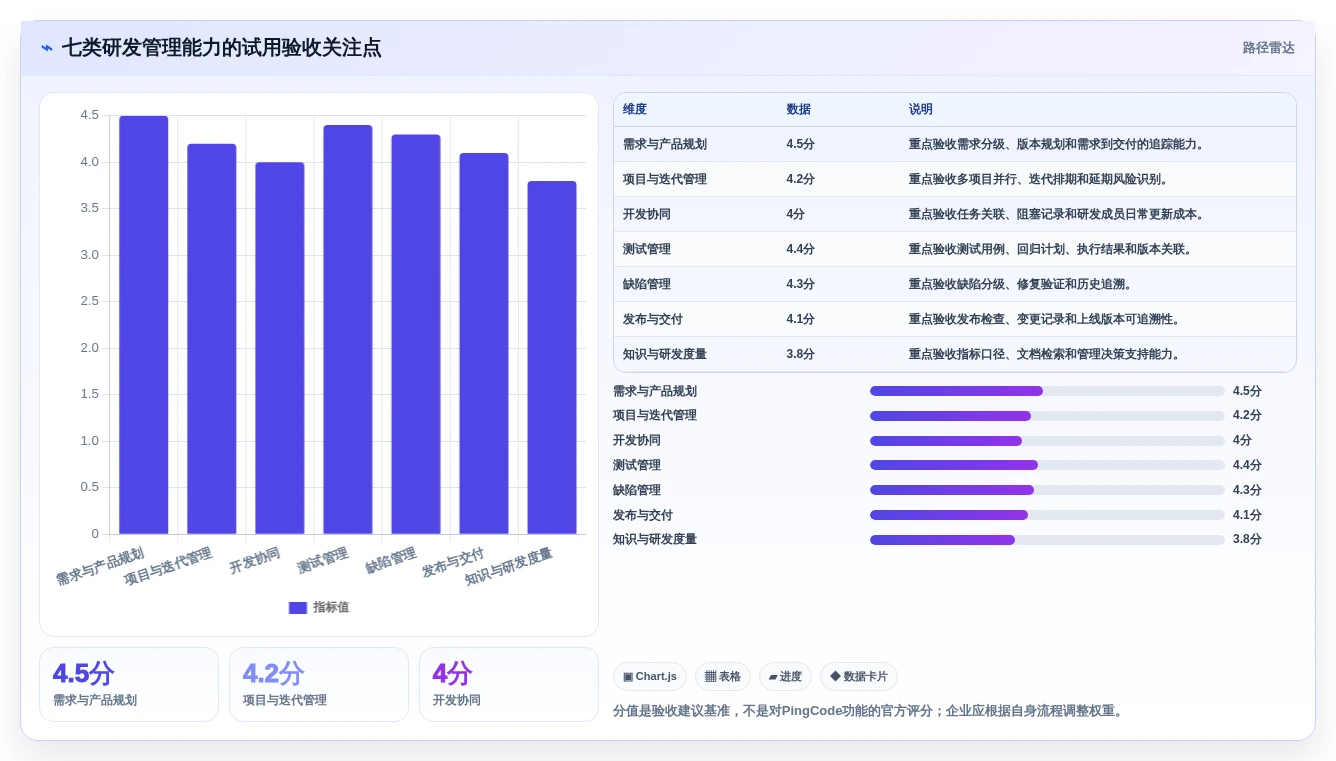Click the 数据卡片 tag chip

[x=859, y=677]
